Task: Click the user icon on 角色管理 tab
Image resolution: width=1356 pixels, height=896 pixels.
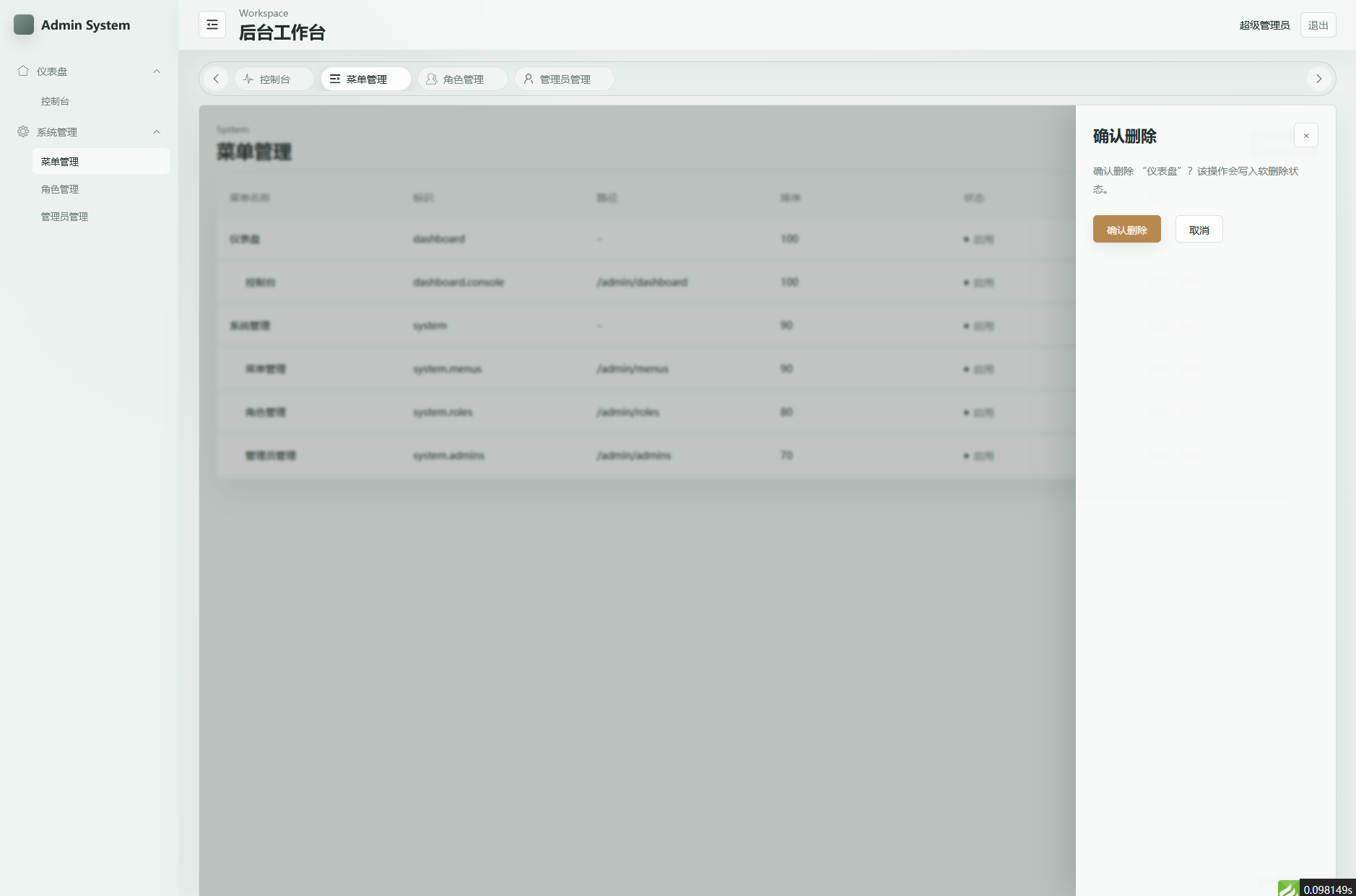Action: (x=432, y=79)
